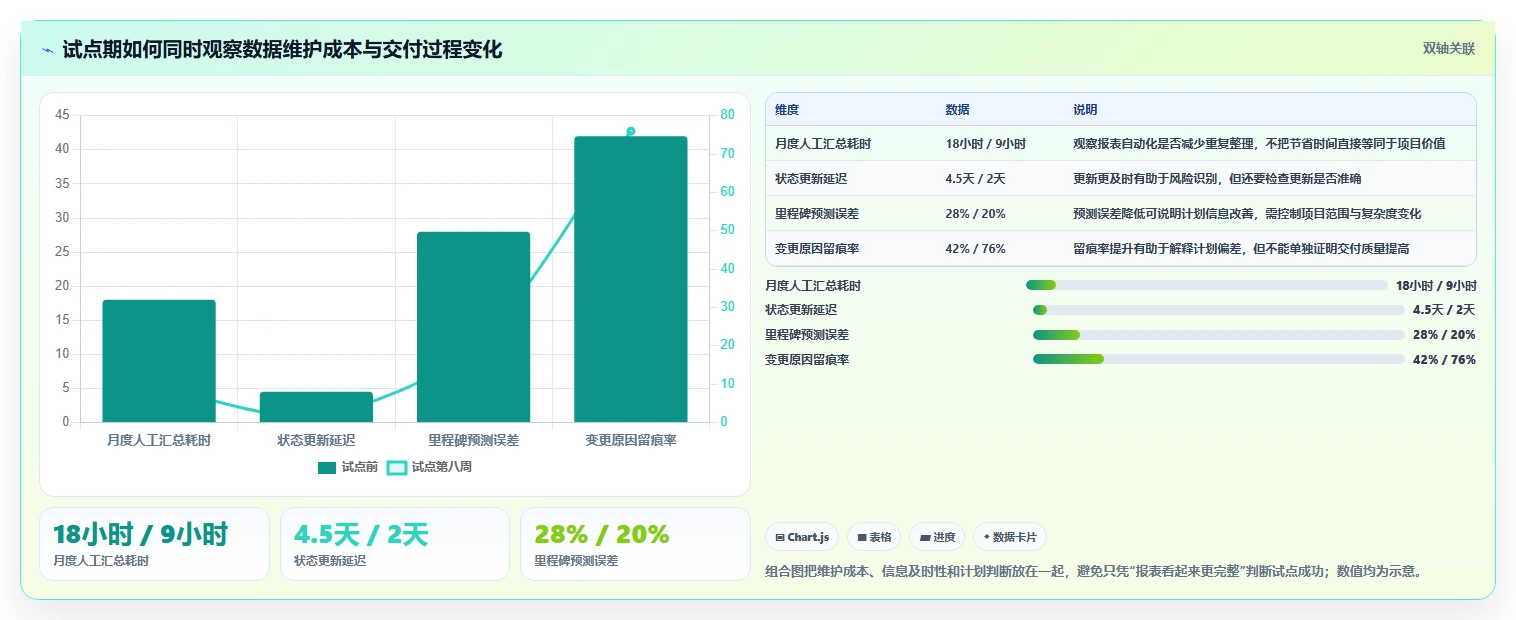Open the 18小时 / 9小时 data card

click(x=154, y=544)
